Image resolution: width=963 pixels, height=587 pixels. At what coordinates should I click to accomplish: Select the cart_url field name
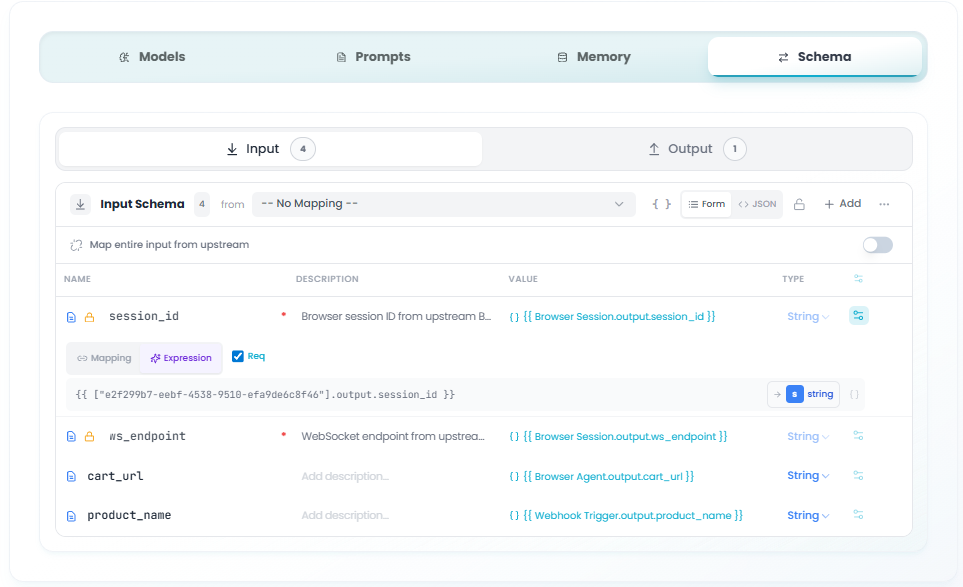[115, 476]
